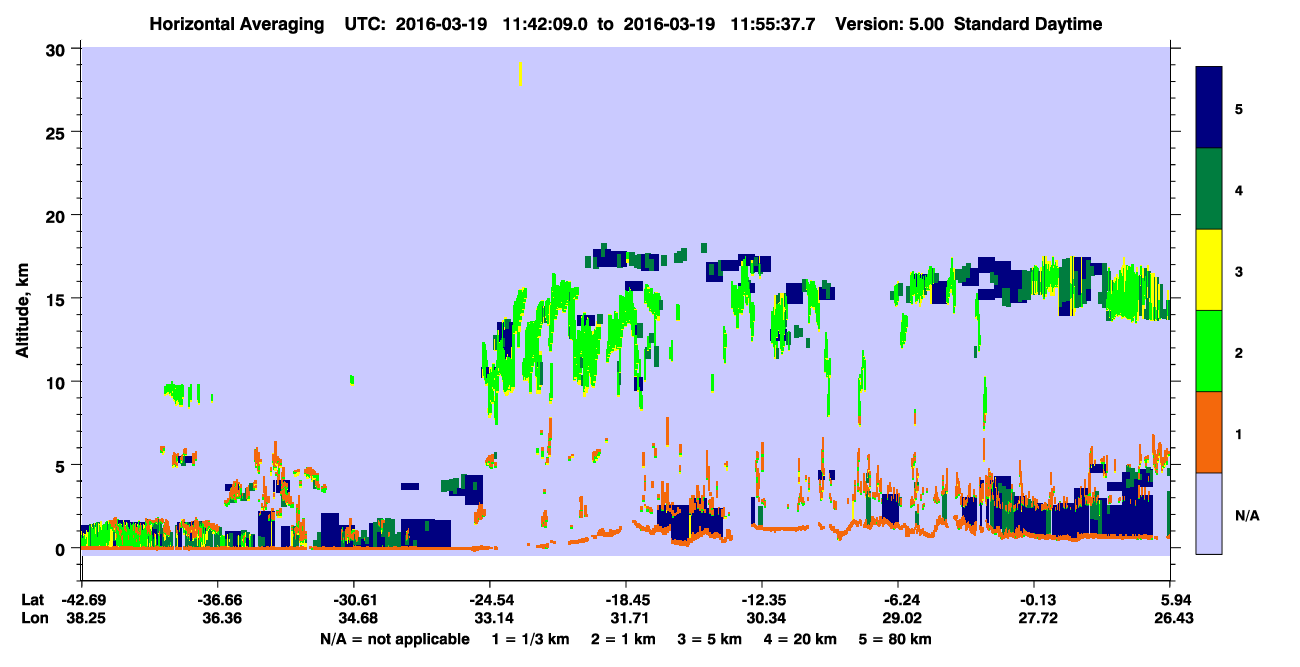The width and height of the screenshot is (1300, 667).
Task: Click the 'Lat' row label
Action: tap(33, 600)
